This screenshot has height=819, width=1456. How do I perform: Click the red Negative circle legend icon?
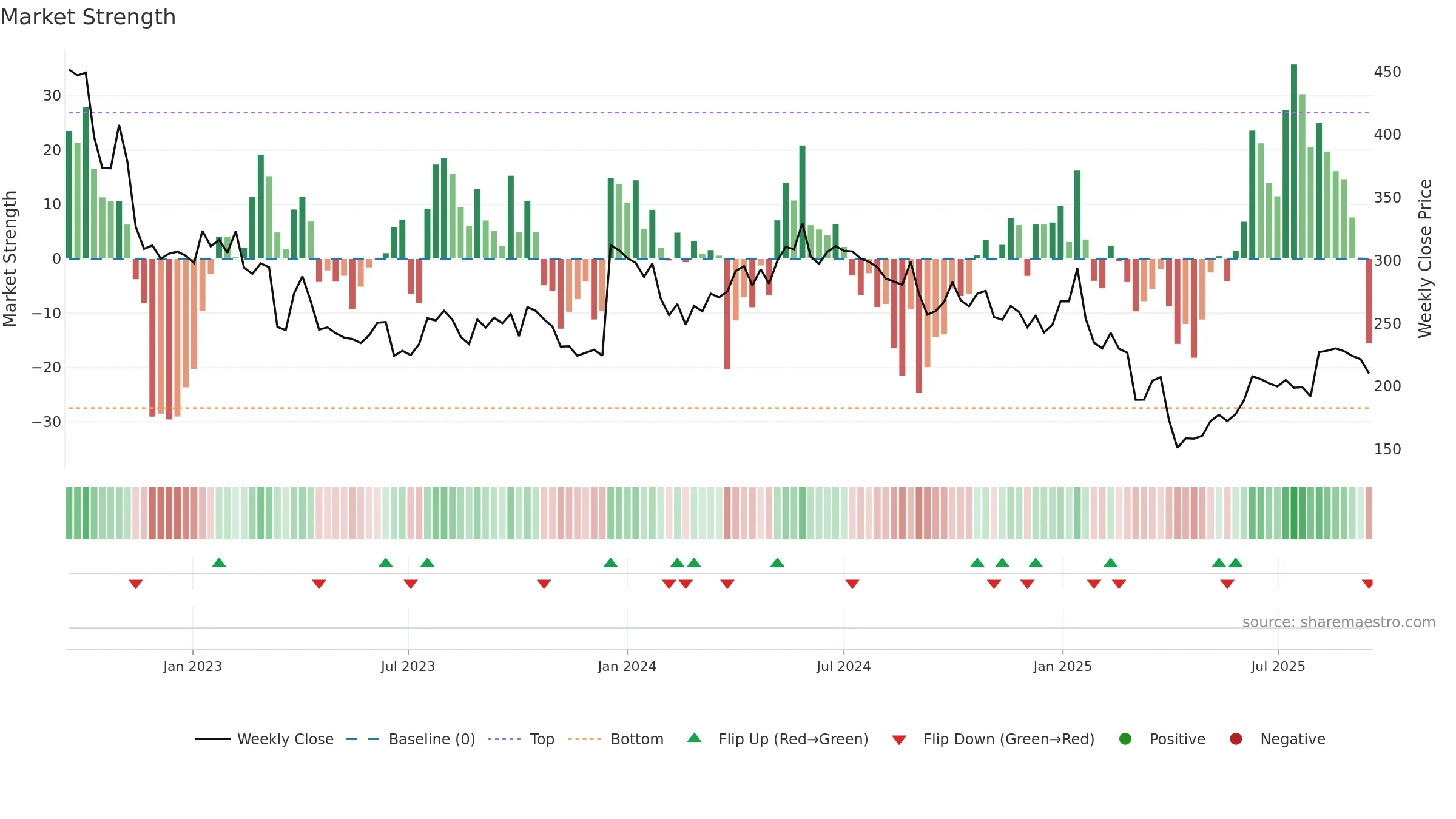click(1236, 739)
